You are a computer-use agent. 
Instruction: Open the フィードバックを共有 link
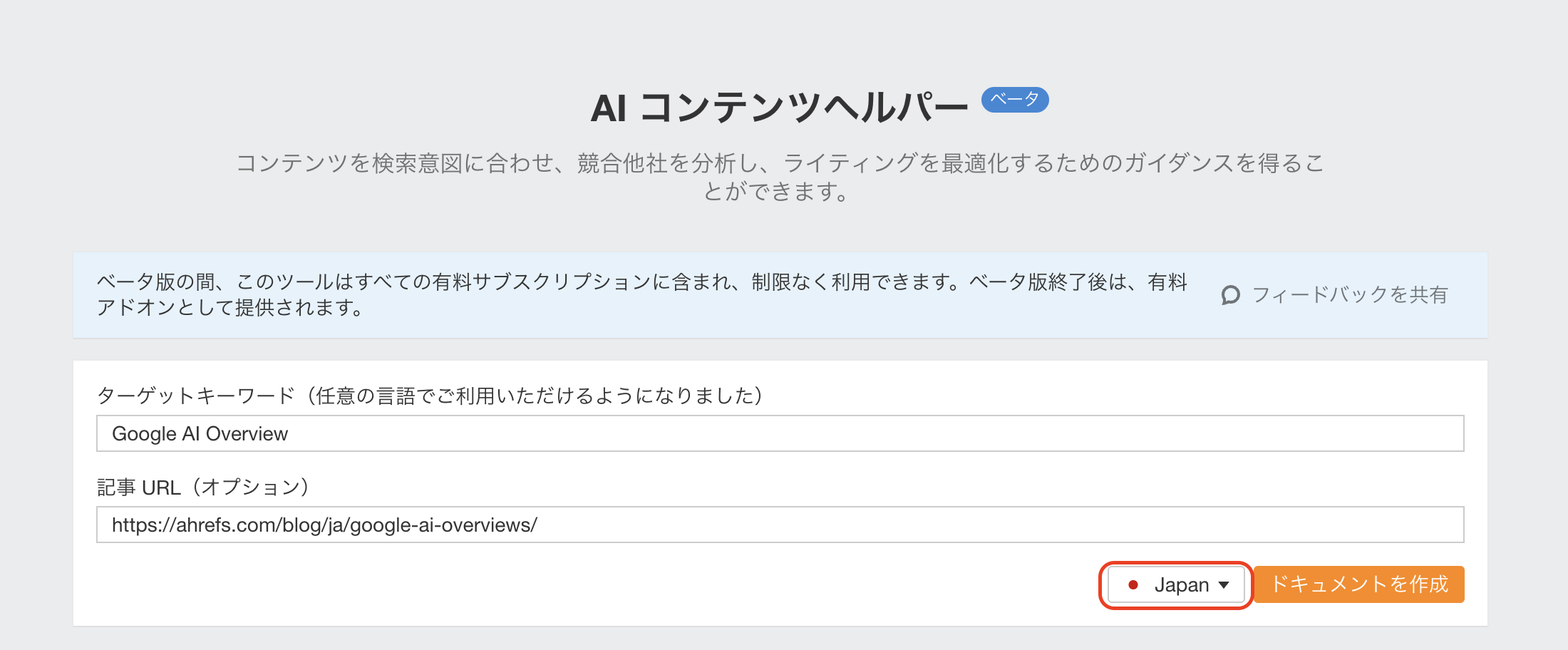pos(1349,295)
